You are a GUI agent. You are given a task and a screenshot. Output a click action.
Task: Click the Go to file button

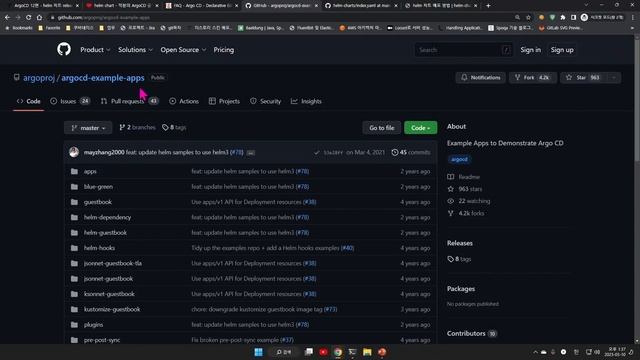pyautogui.click(x=382, y=128)
